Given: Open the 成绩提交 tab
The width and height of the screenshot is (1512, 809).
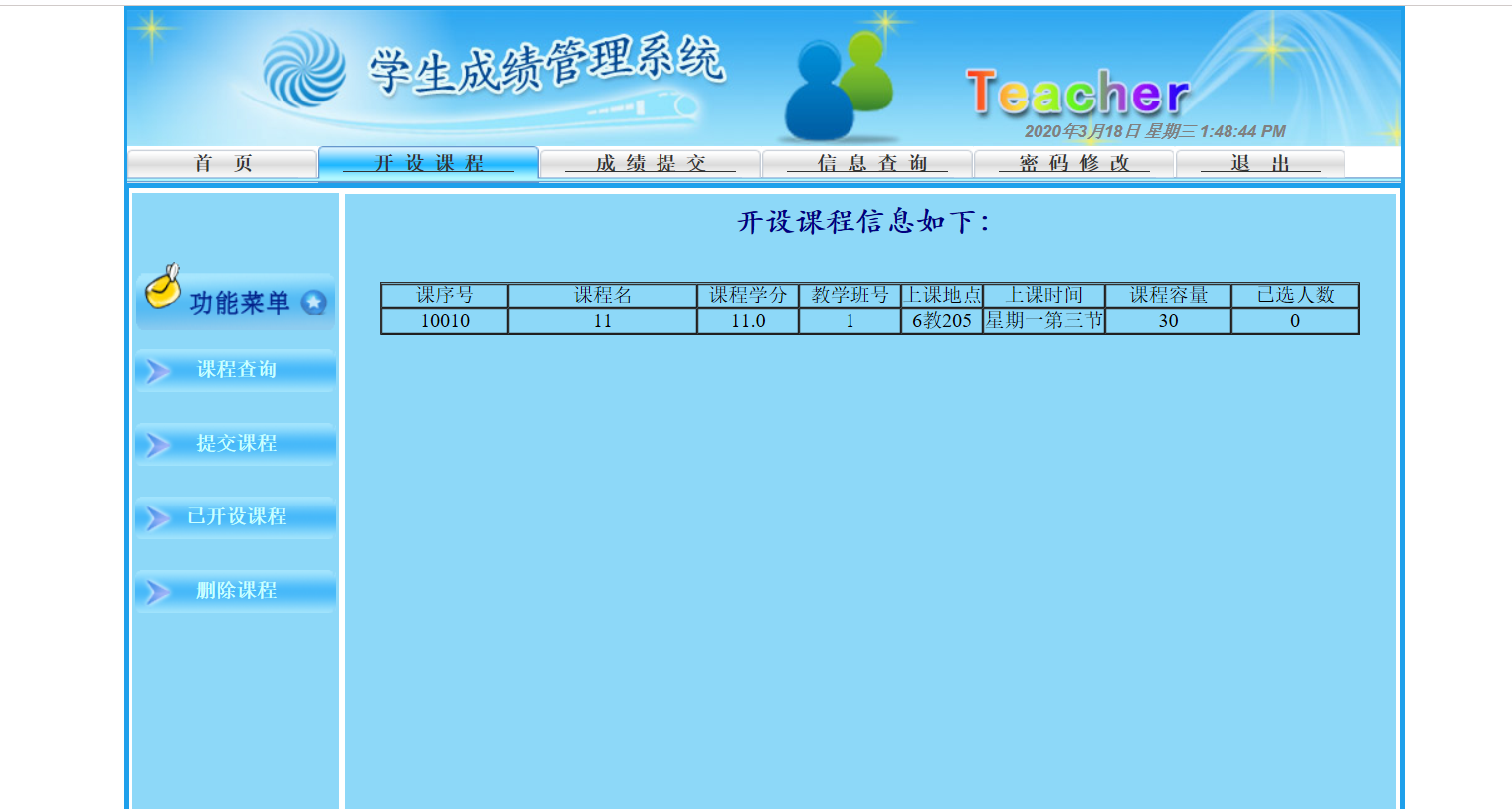Looking at the screenshot, I should (650, 162).
